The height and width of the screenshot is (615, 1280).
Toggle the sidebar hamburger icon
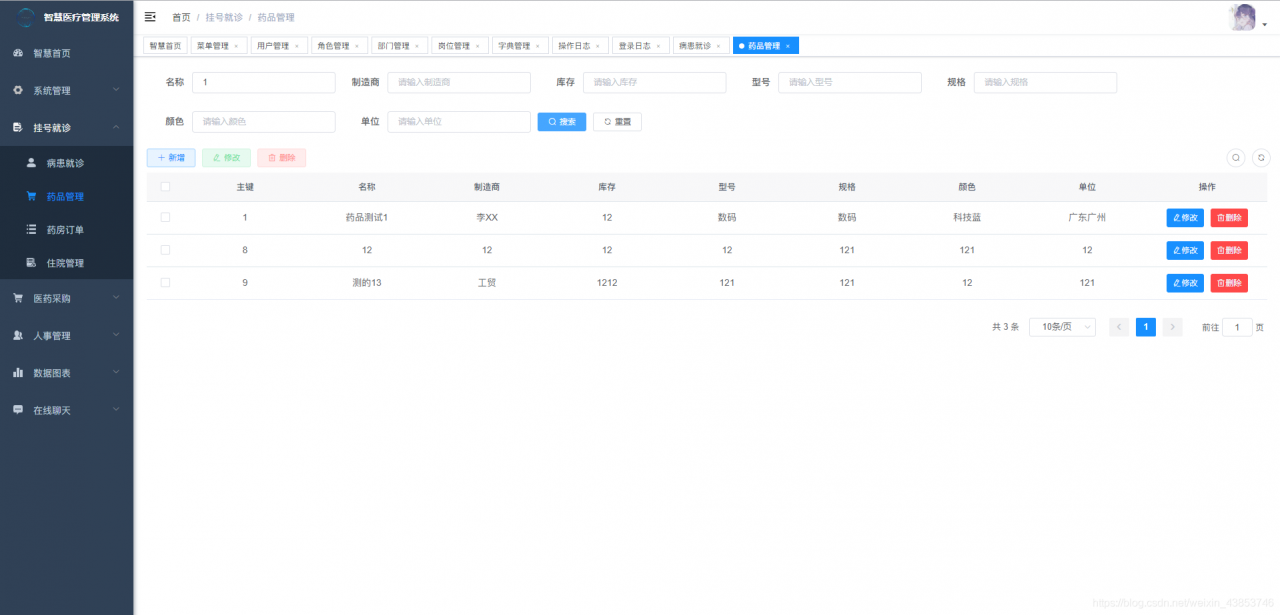pyautogui.click(x=150, y=17)
